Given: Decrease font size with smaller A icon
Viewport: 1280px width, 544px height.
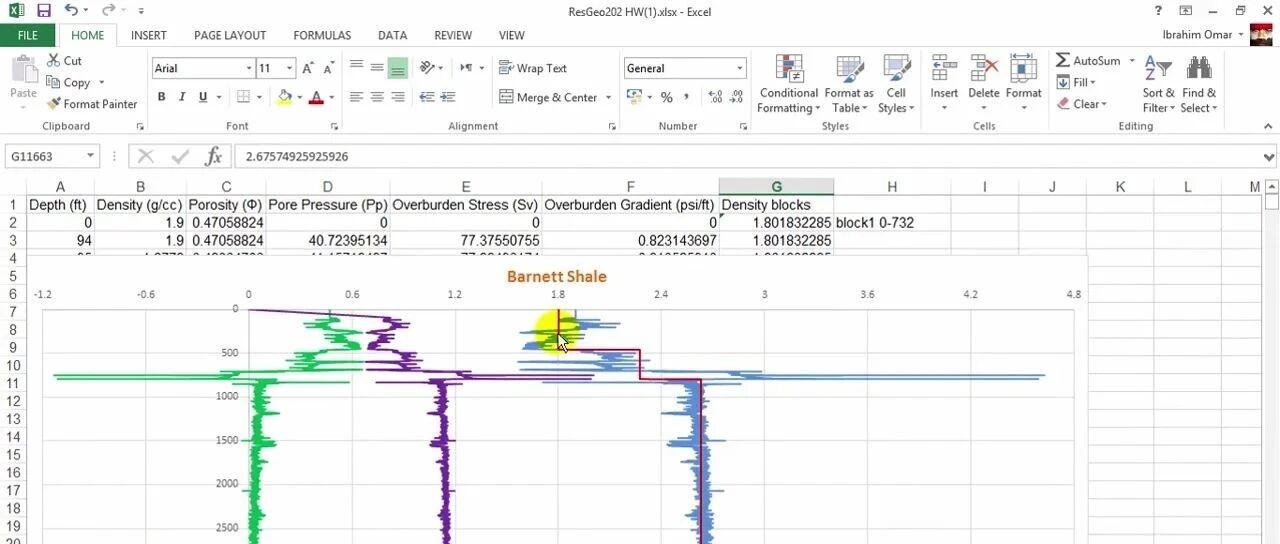Looking at the screenshot, I should (x=329, y=68).
